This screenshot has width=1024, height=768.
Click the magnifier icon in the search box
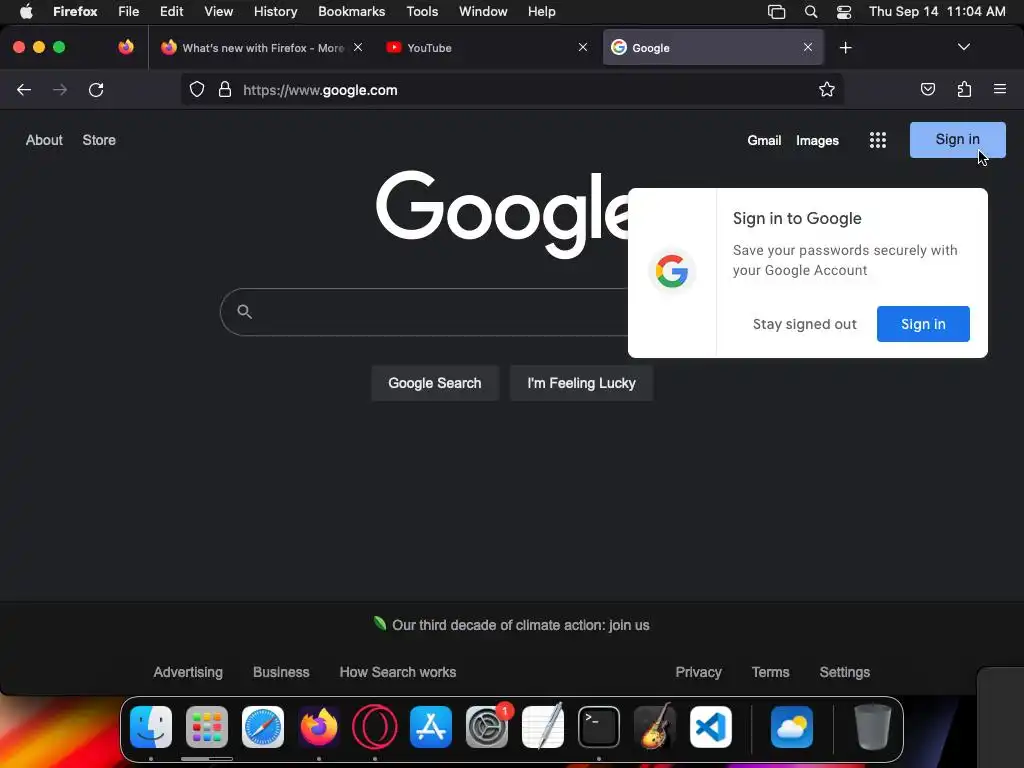(244, 312)
